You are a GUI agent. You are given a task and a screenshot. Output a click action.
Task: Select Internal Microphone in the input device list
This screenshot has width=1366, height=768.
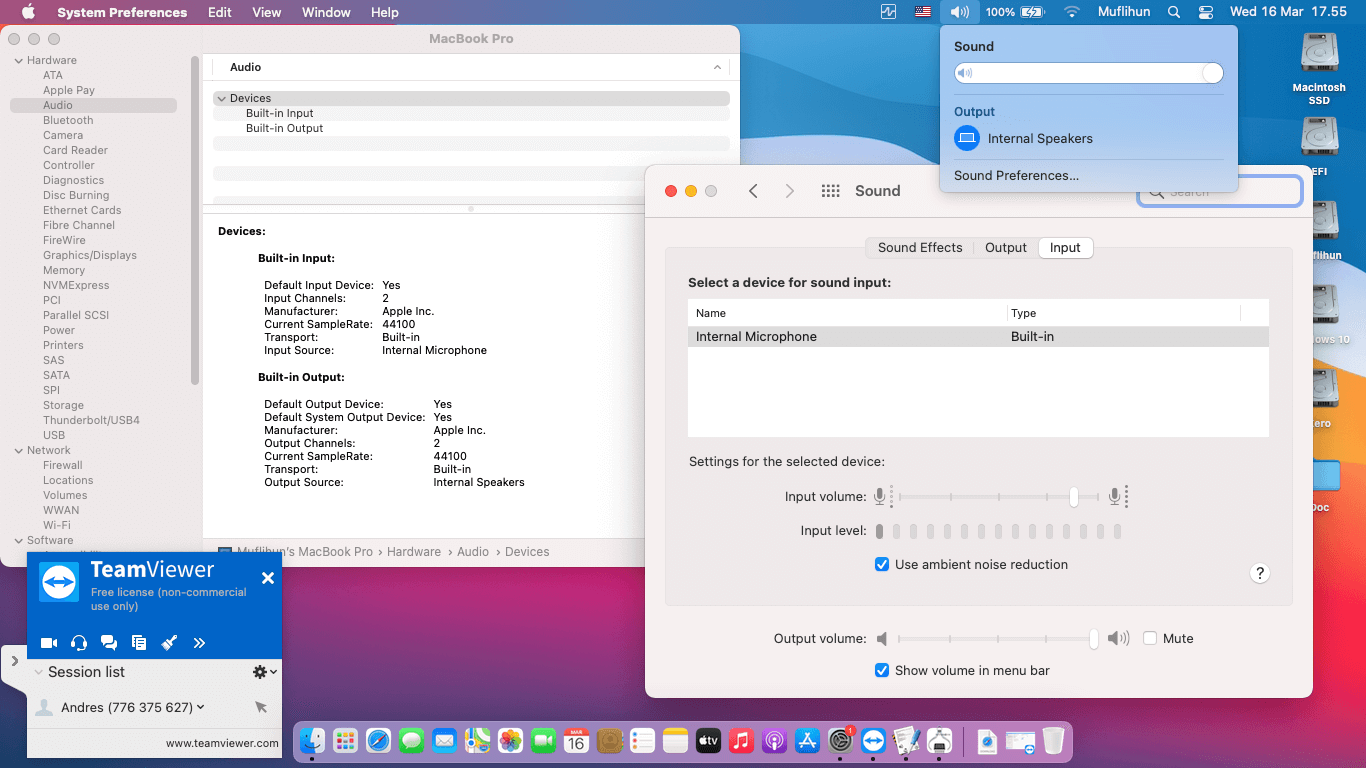tap(756, 336)
